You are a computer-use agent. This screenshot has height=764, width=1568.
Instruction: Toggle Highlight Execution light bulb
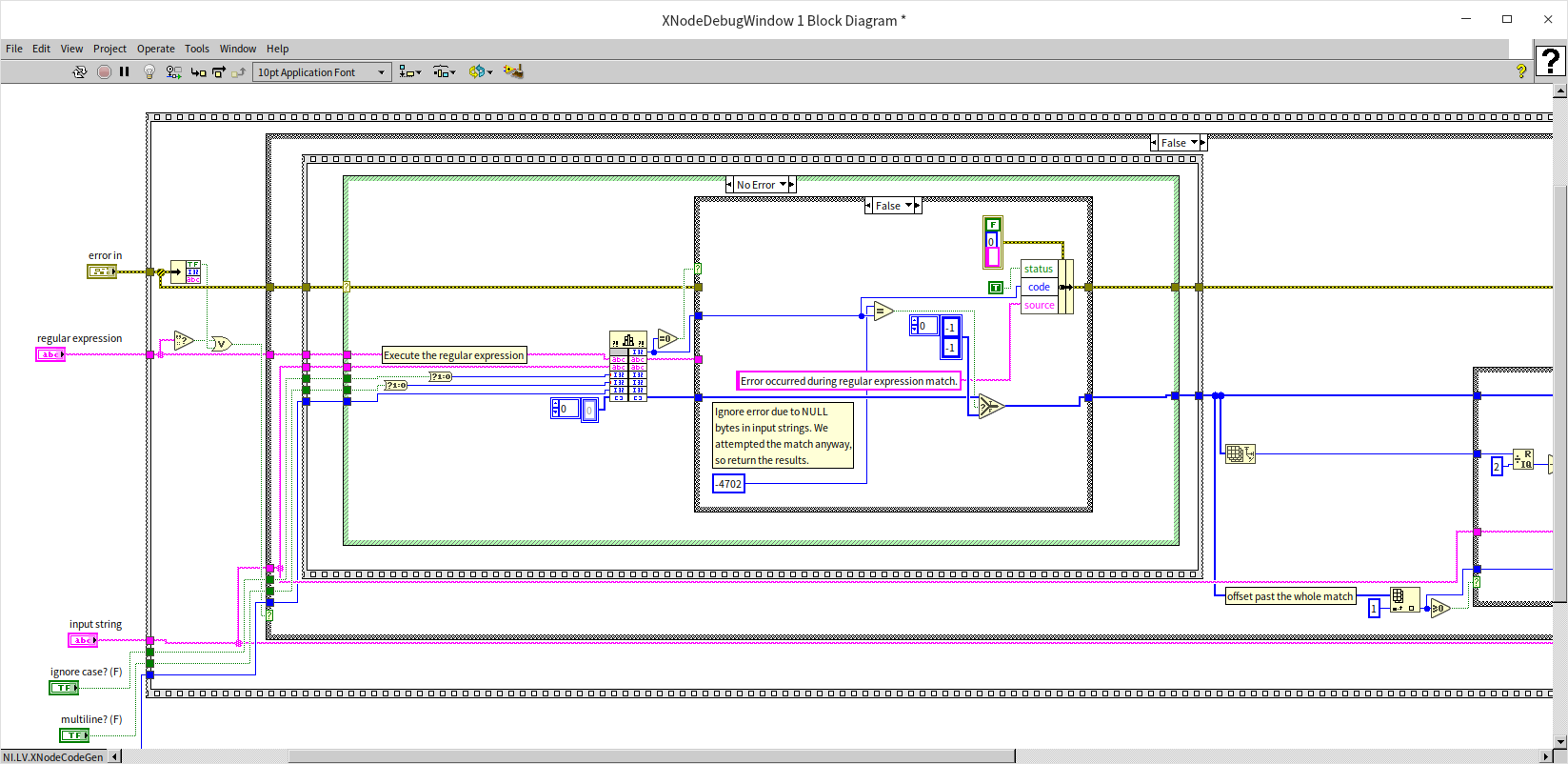click(149, 71)
